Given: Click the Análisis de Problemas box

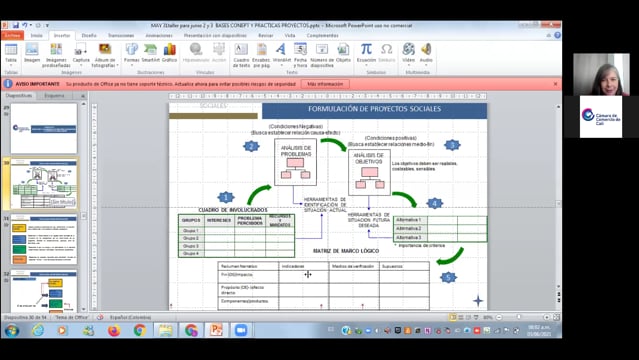Looking at the screenshot, I should tap(295, 162).
